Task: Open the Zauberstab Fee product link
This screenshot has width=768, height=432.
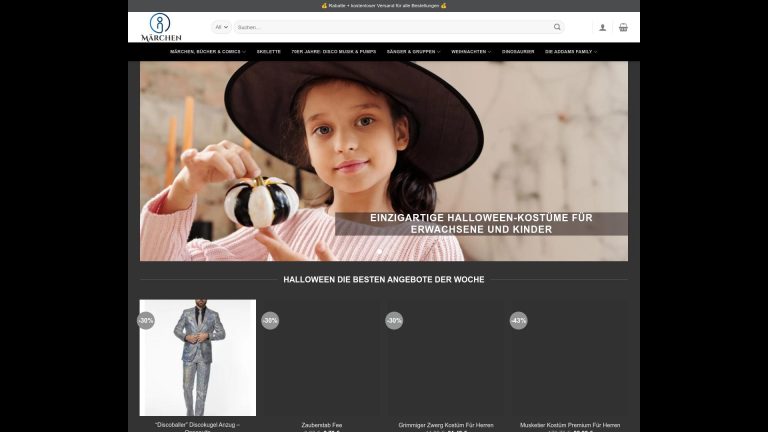Action: tap(321, 425)
